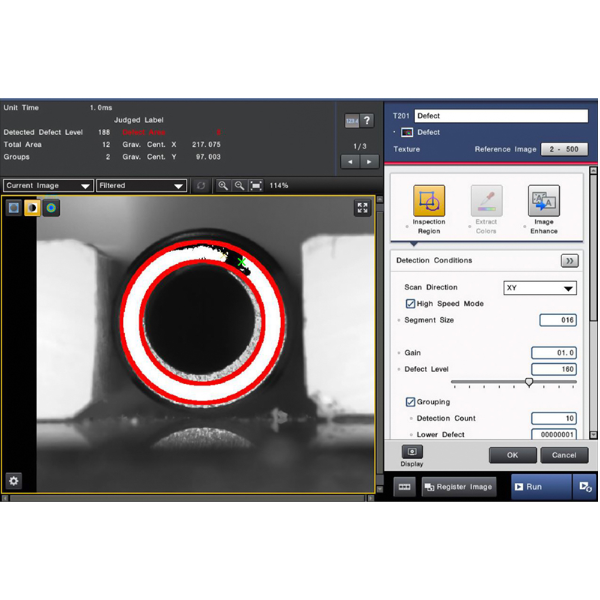Screen dimensions: 600x600
Task: Select the Inspection Region tool
Action: 429,203
